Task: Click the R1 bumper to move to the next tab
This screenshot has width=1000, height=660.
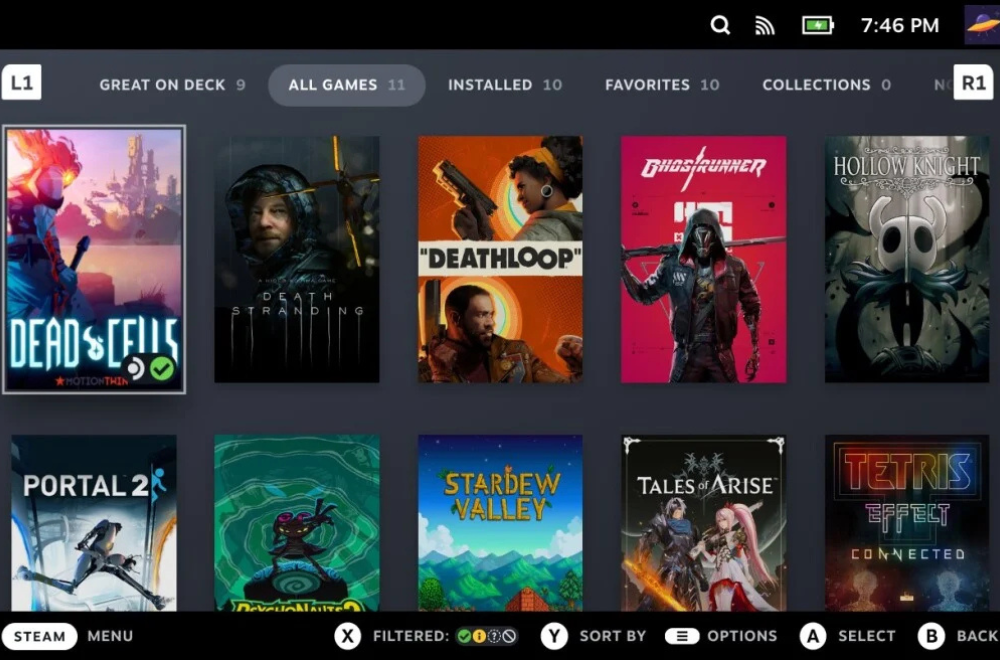Action: pos(973,82)
